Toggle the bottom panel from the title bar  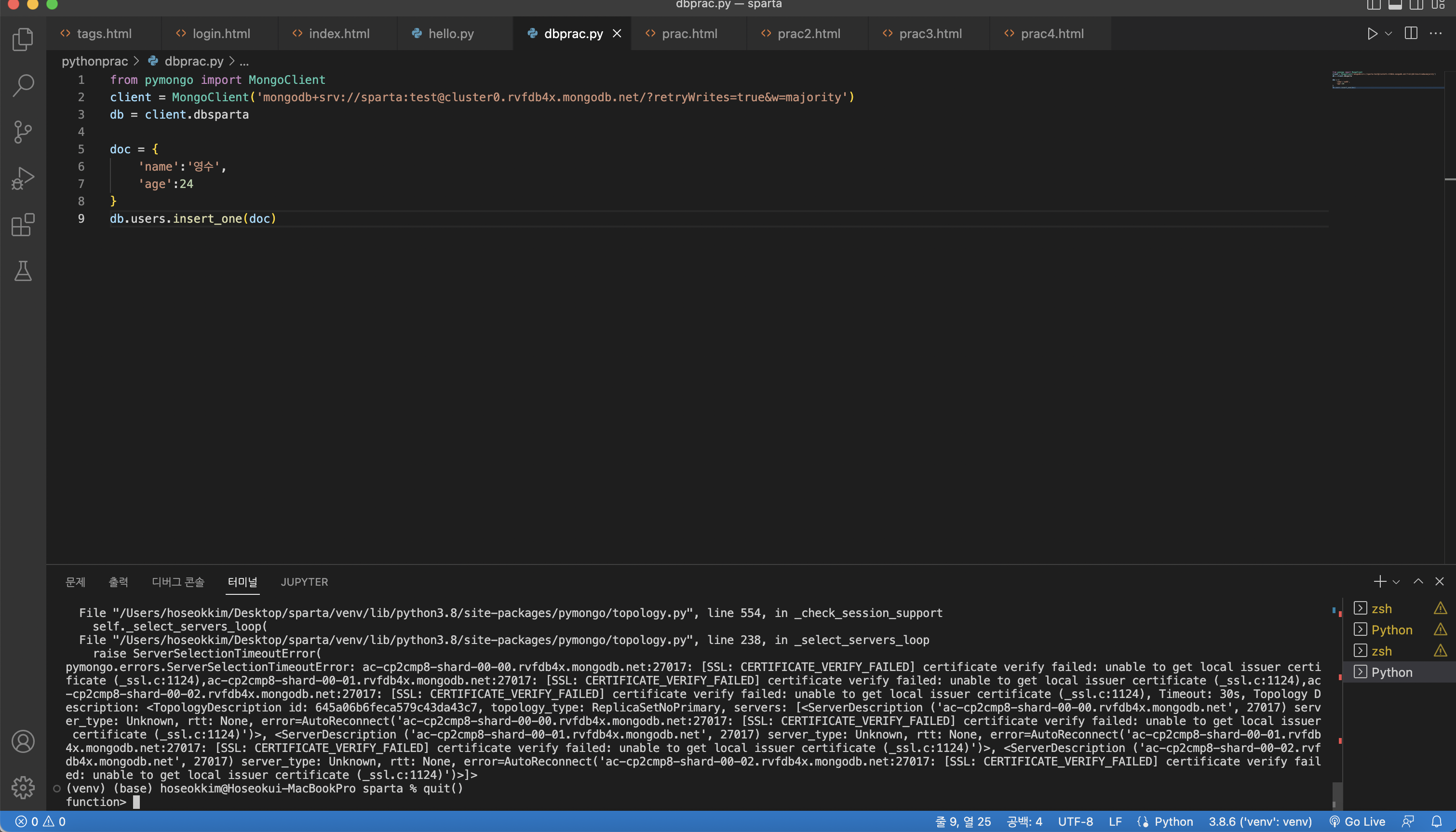[x=1395, y=4]
